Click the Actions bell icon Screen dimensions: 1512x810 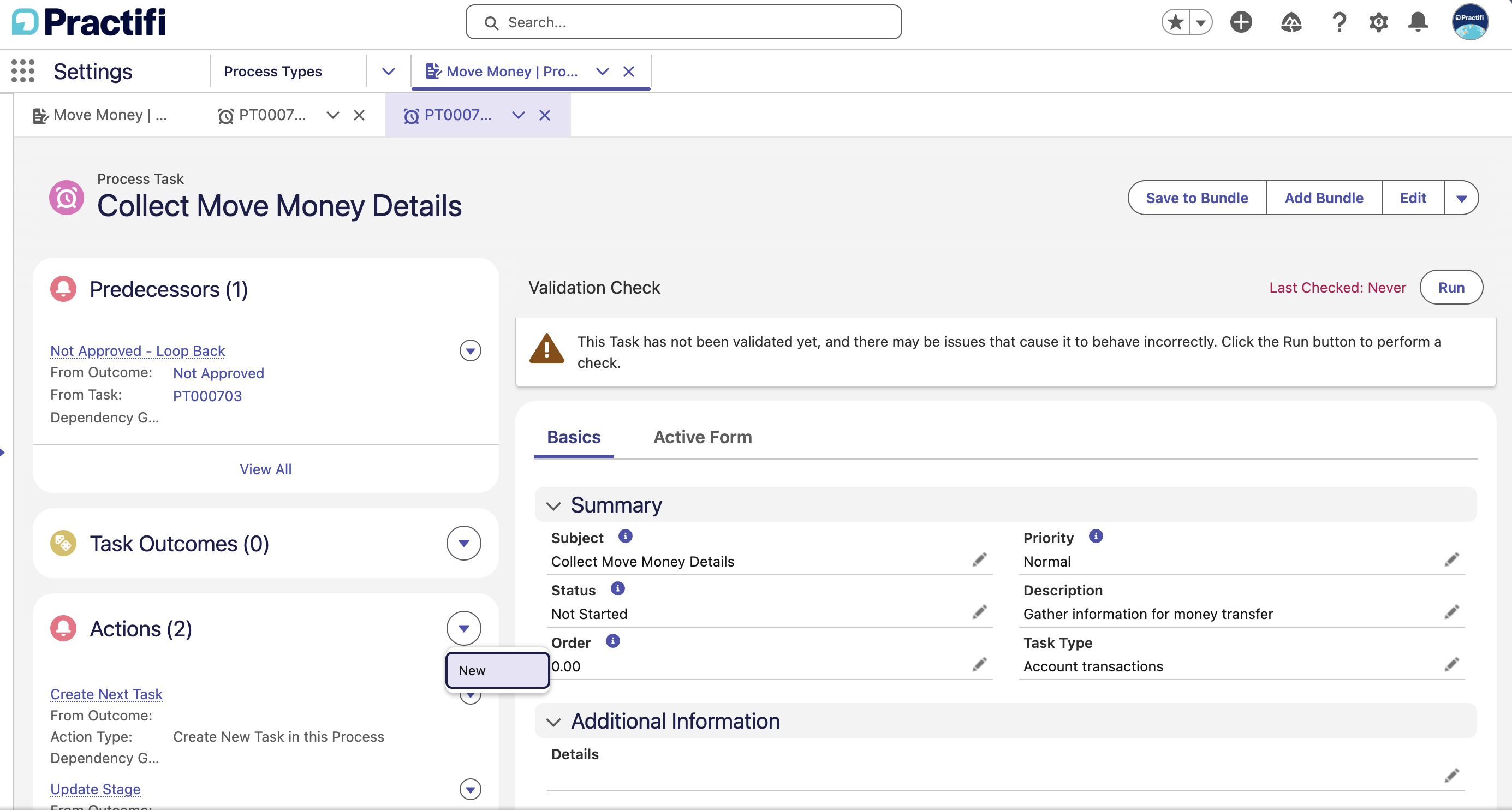[63, 628]
